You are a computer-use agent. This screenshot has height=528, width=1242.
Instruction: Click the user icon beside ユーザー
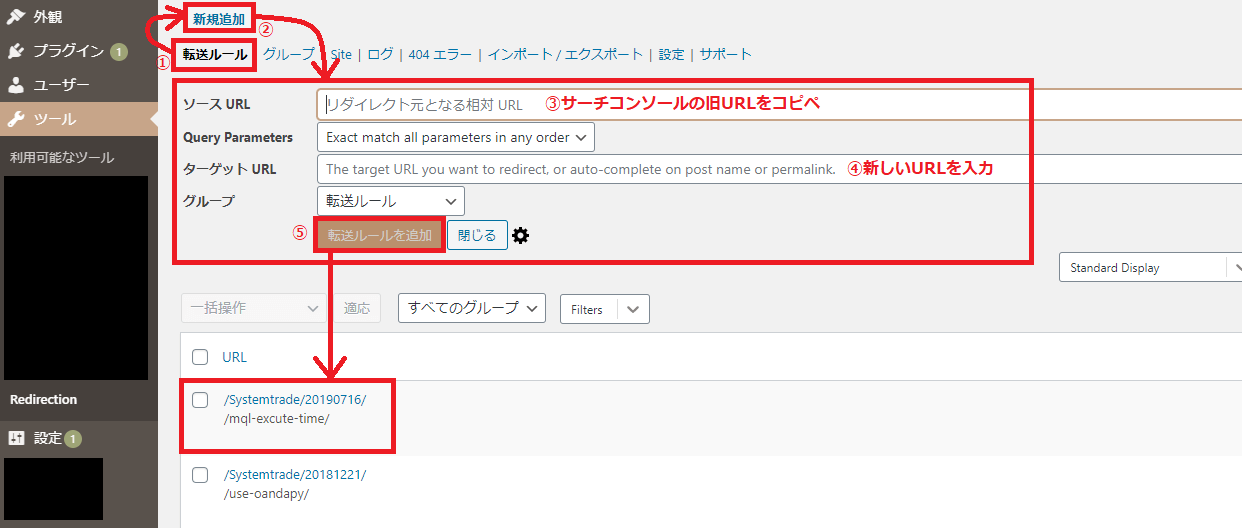(x=16, y=85)
